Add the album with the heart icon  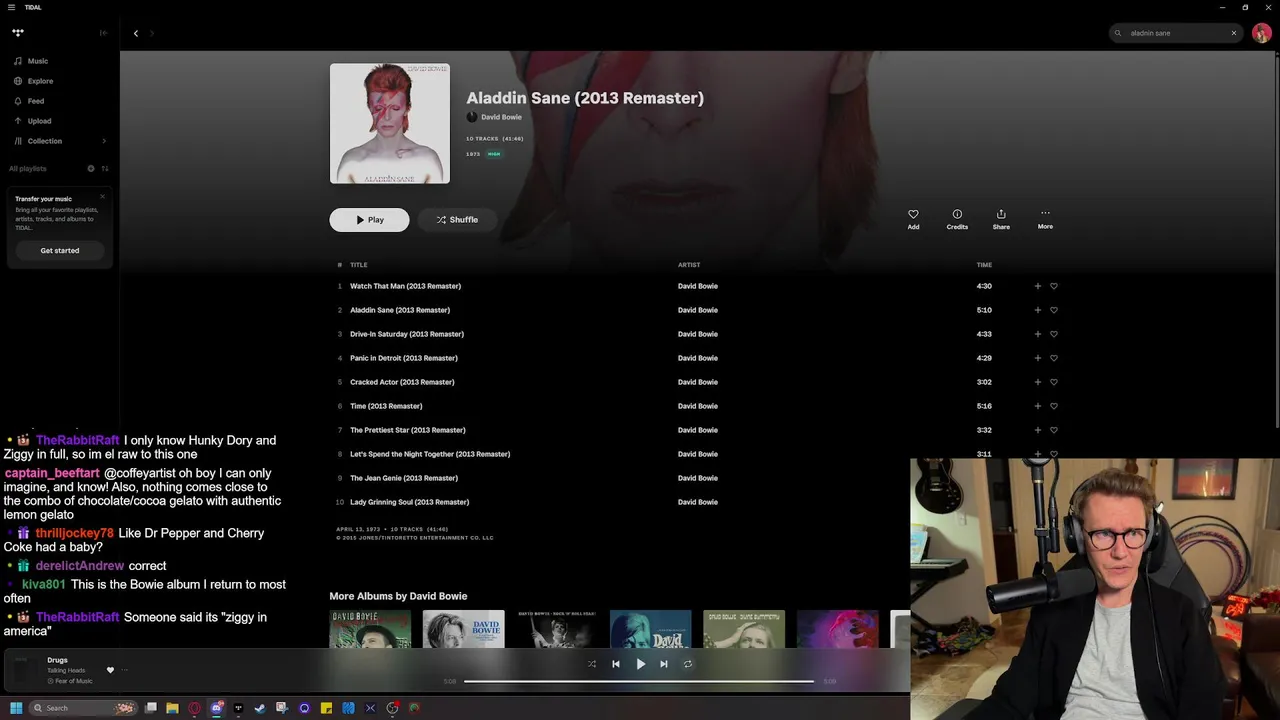(913, 219)
